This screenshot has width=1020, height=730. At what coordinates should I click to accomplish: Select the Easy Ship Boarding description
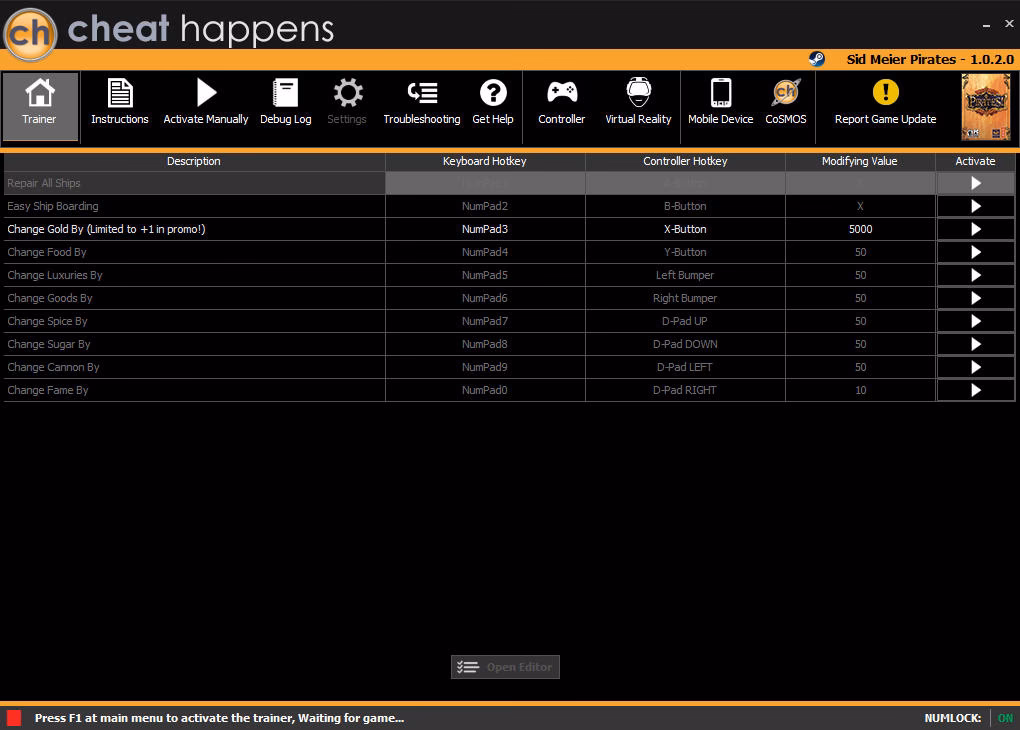(x=194, y=206)
